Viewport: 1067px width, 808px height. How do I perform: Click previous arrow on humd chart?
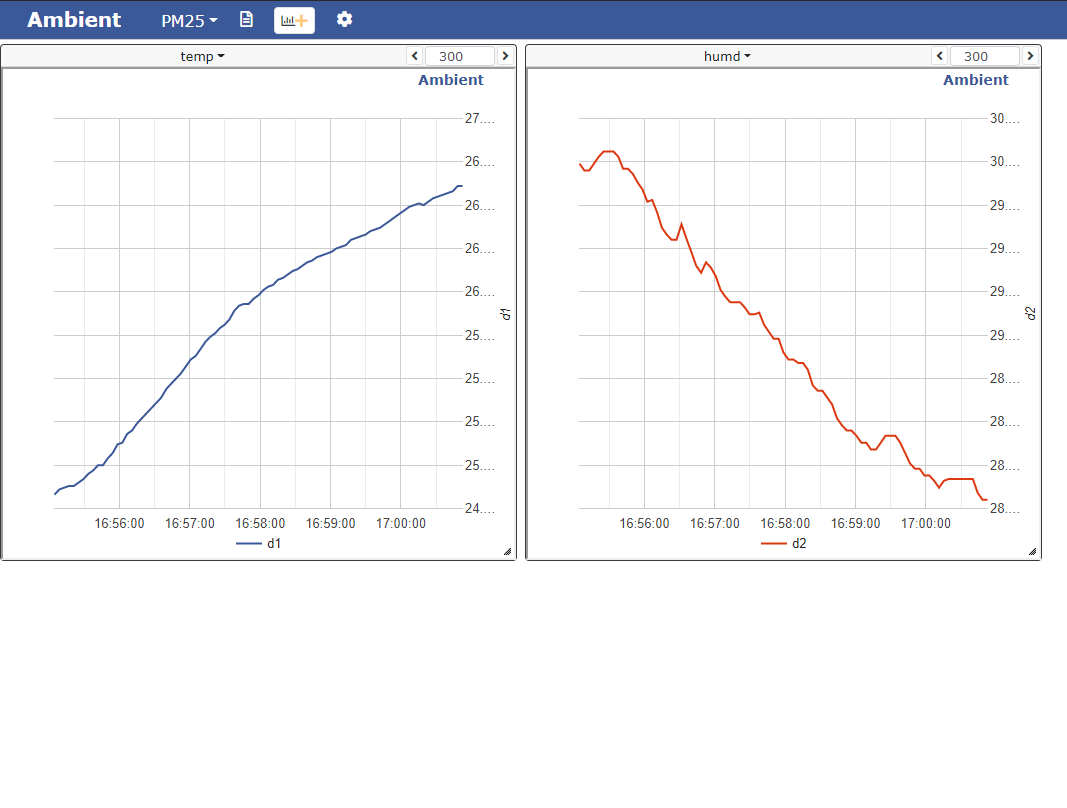click(x=939, y=56)
